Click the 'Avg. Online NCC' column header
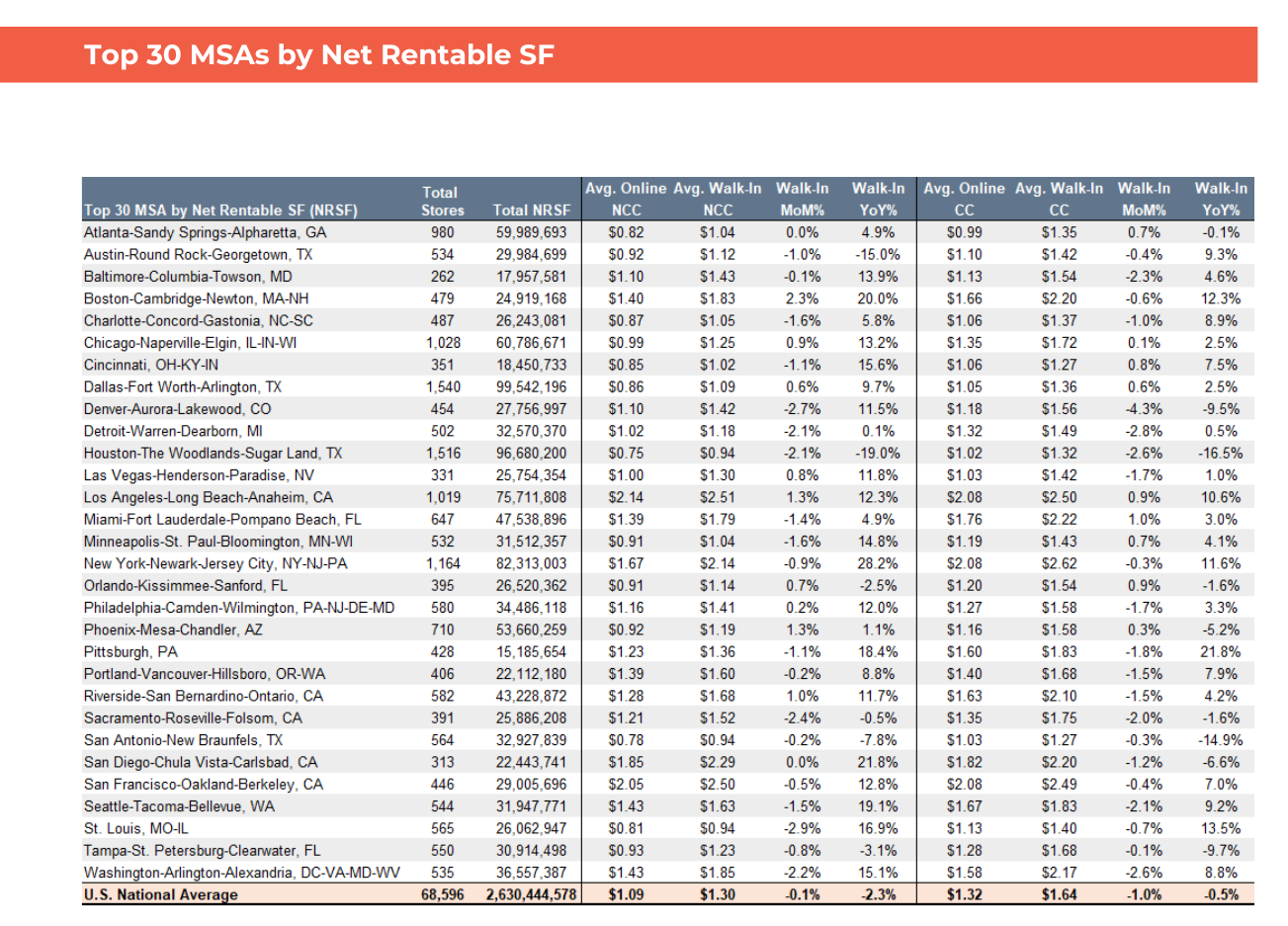Viewport: 1288px width, 926px height. [626, 199]
